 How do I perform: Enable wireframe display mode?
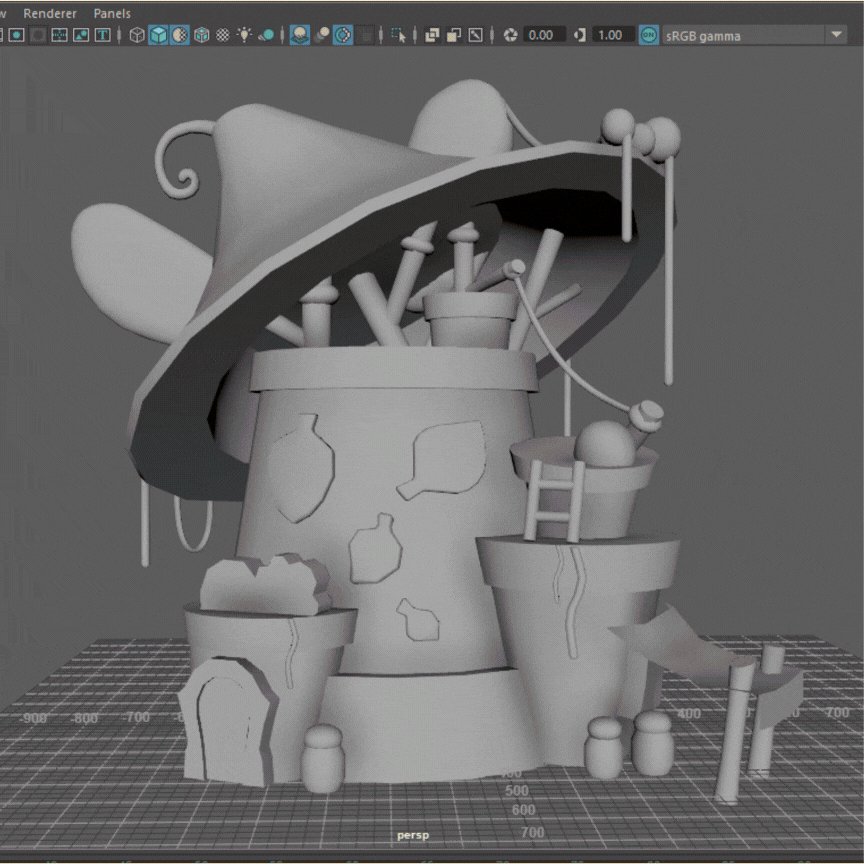pos(137,35)
